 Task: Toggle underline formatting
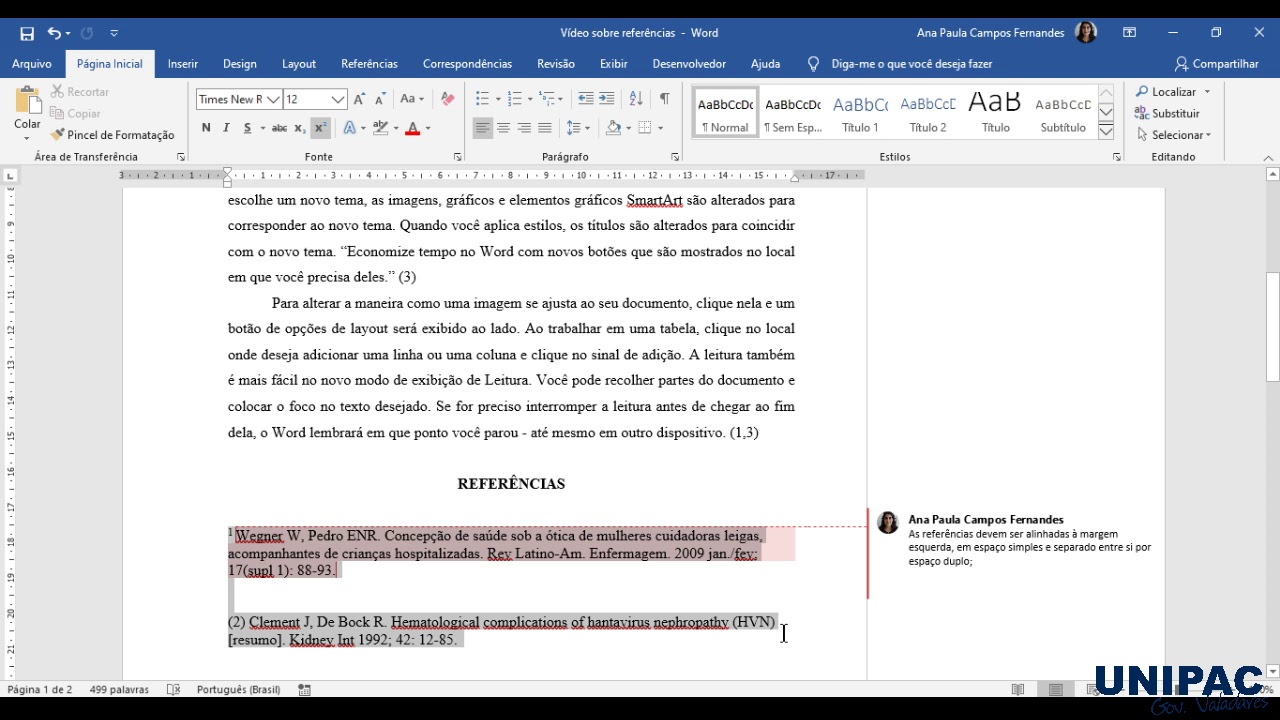coord(247,128)
